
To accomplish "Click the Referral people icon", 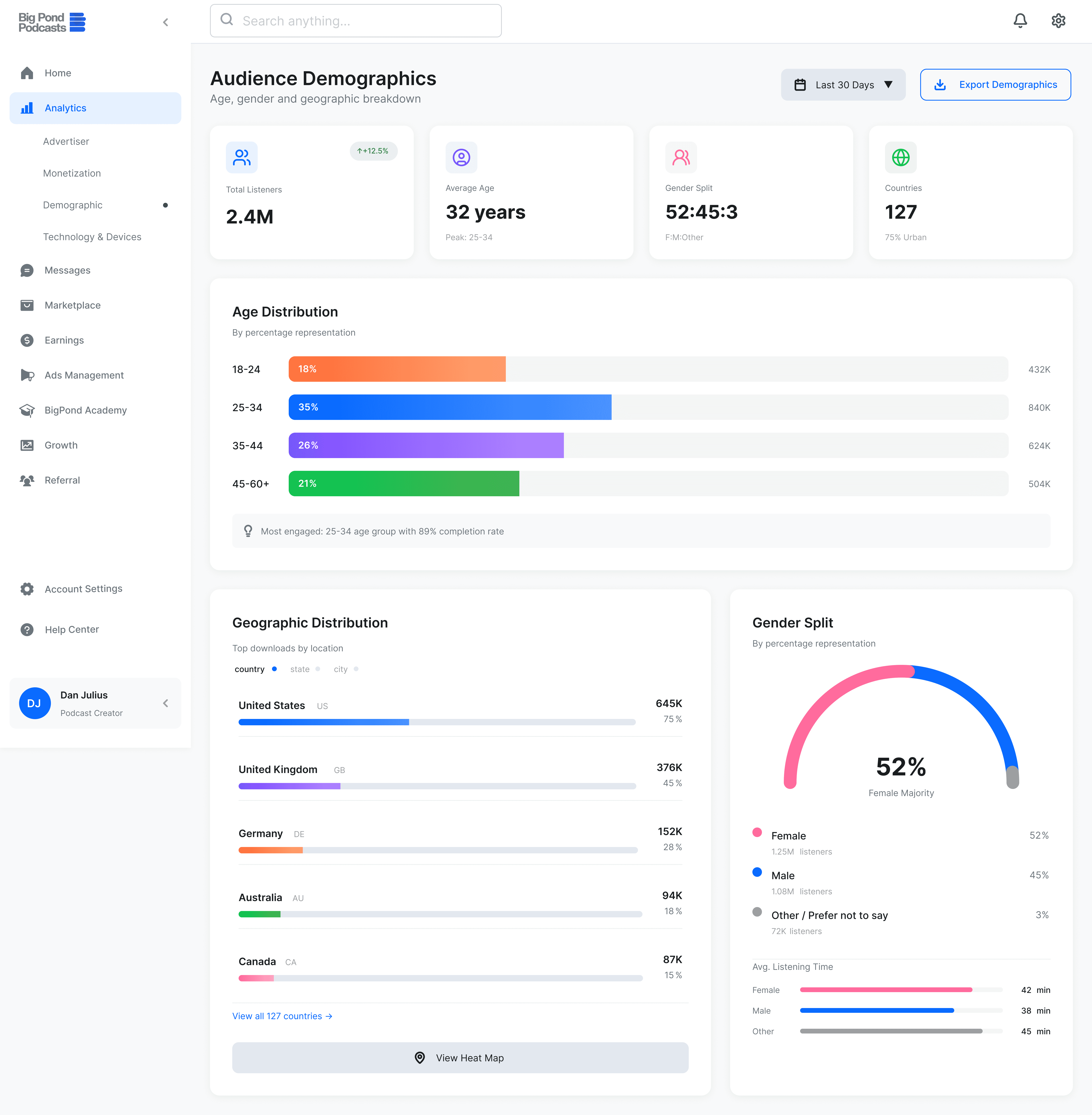I will [27, 480].
